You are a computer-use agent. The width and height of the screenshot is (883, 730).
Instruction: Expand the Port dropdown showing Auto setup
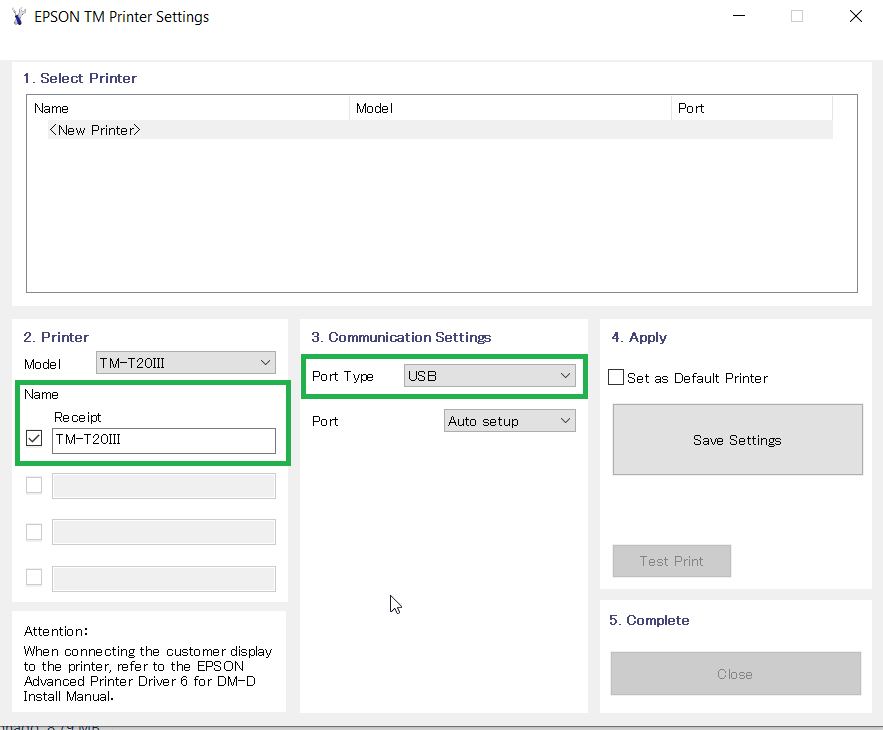pyautogui.click(x=510, y=421)
